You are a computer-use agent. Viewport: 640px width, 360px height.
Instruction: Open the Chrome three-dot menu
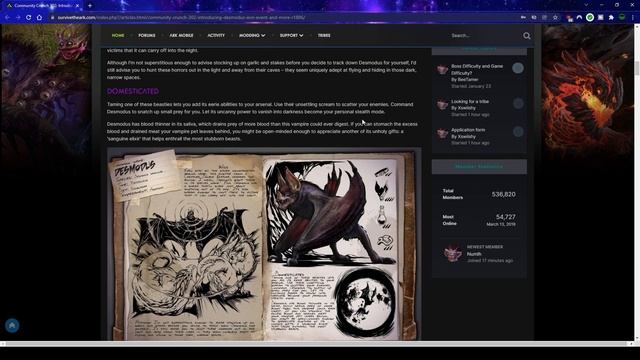[633, 18]
